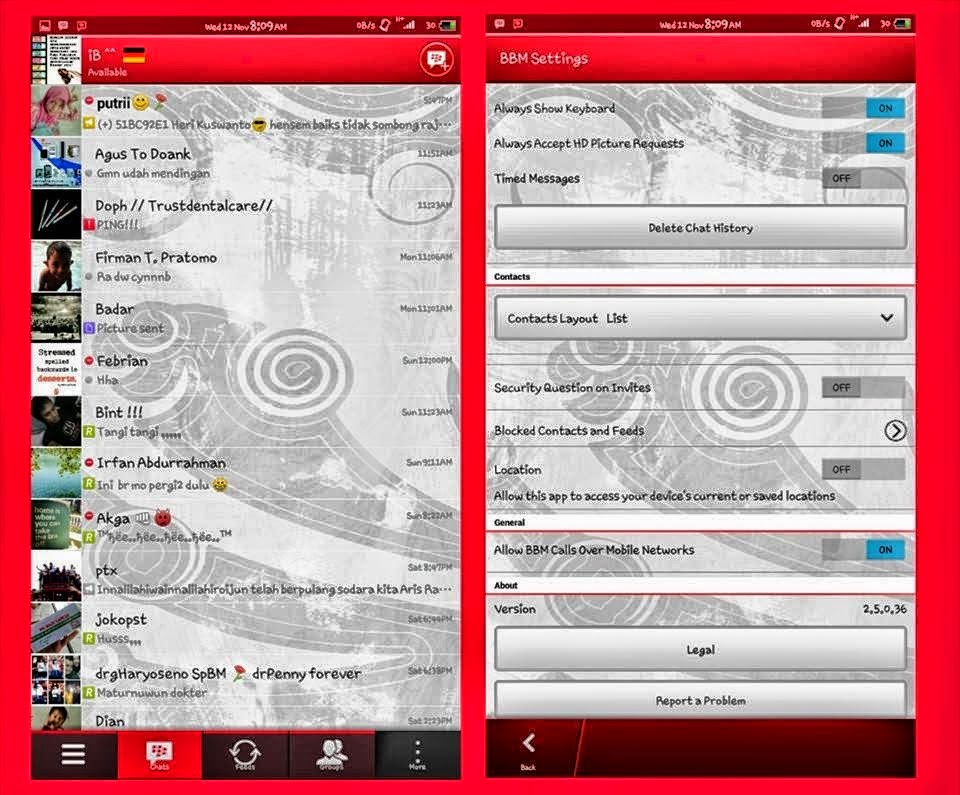This screenshot has width=960, height=795.
Task: Open Blocked Contacts and Feeds arrow
Action: (895, 431)
